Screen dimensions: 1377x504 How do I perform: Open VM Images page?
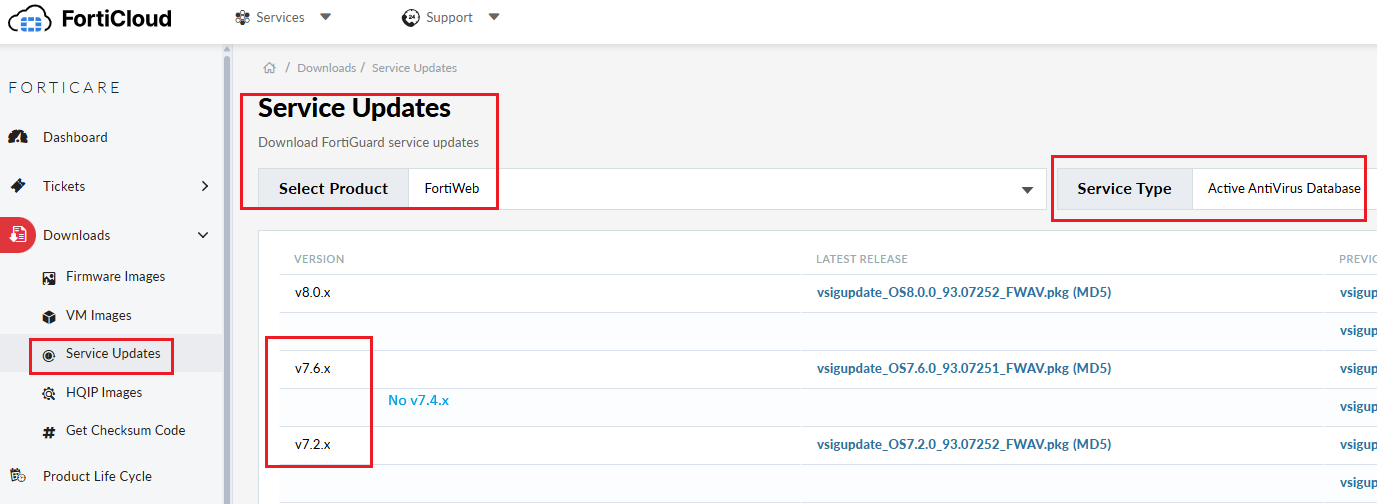point(99,315)
